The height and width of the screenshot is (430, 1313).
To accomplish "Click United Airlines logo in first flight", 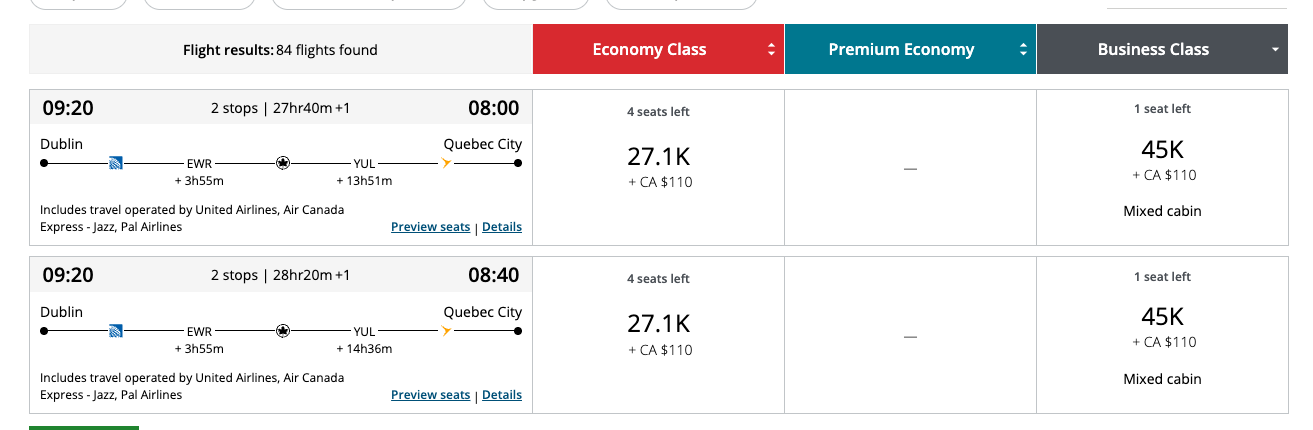I will [115, 162].
